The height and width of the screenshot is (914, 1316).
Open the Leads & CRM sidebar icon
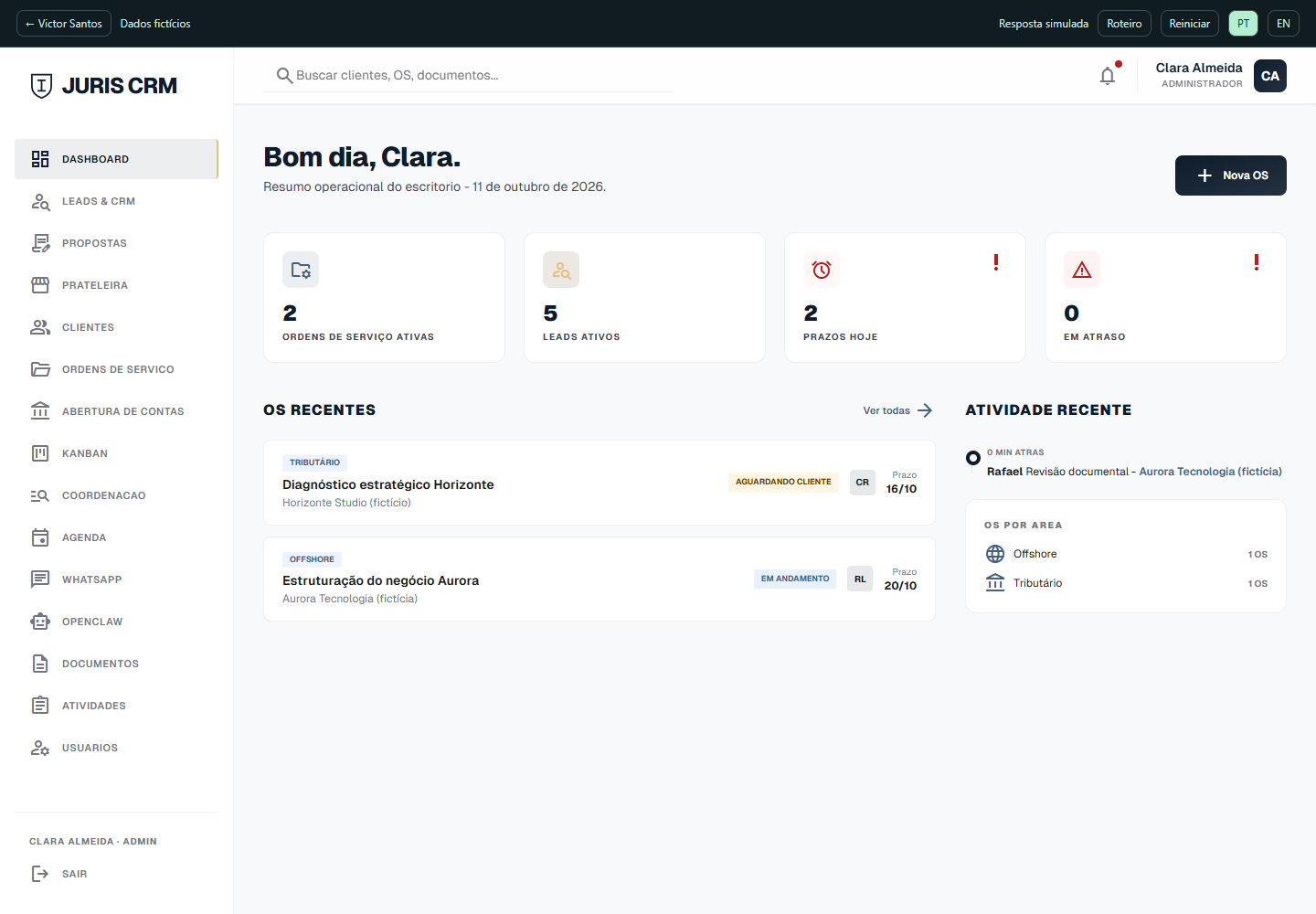click(x=40, y=201)
